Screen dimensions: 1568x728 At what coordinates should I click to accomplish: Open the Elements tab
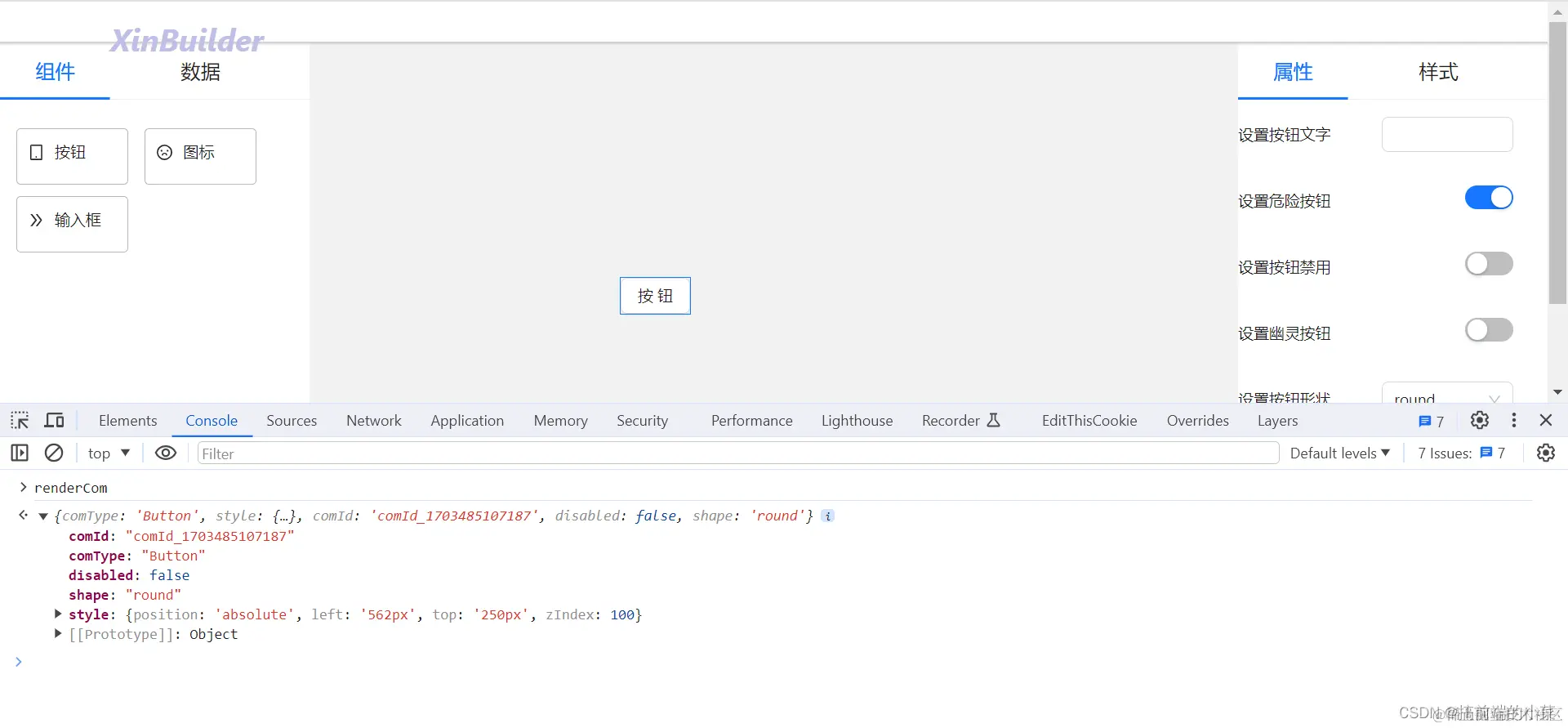tap(127, 420)
